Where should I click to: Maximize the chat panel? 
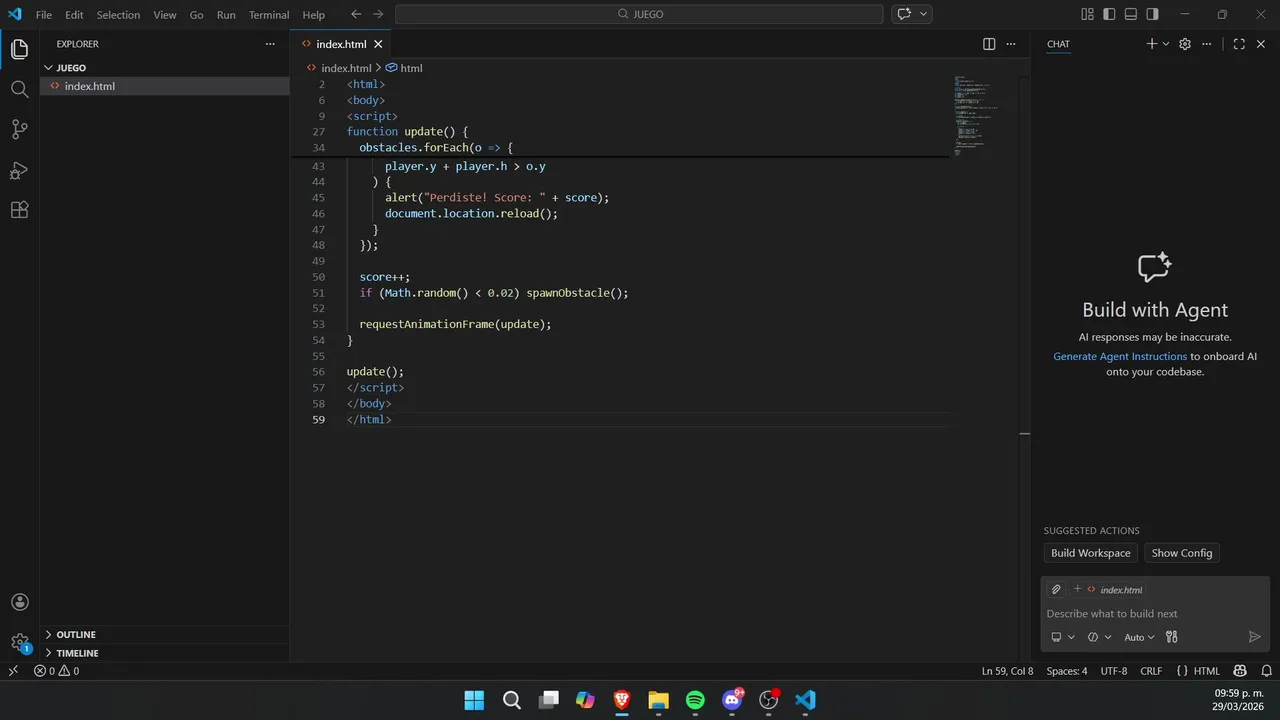point(1239,44)
